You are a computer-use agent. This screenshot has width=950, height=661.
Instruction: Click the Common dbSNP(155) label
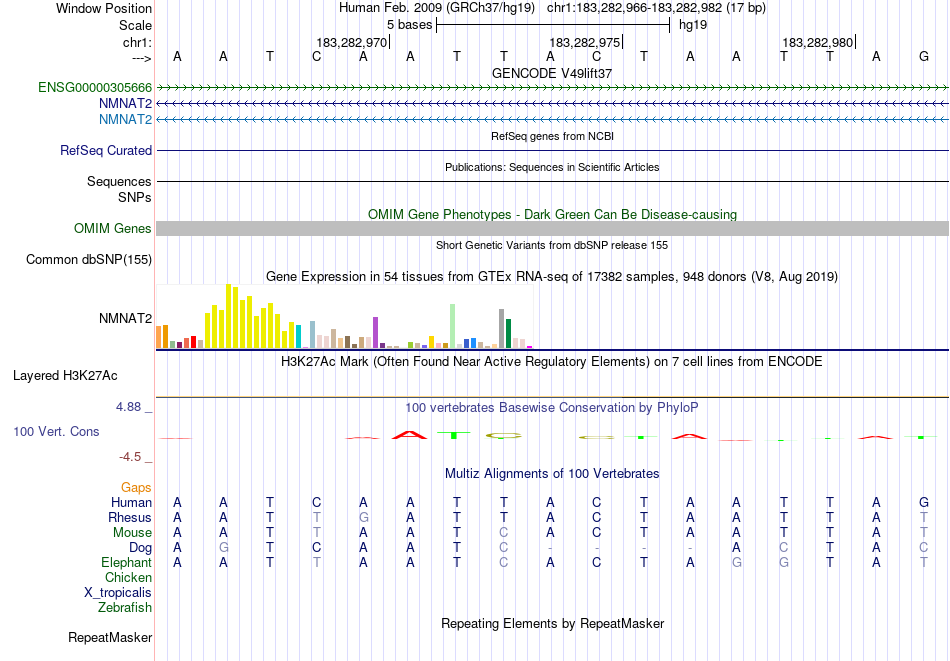(89, 259)
